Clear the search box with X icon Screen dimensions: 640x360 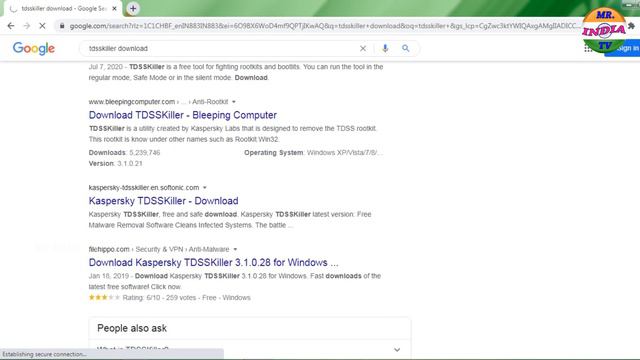[363, 48]
